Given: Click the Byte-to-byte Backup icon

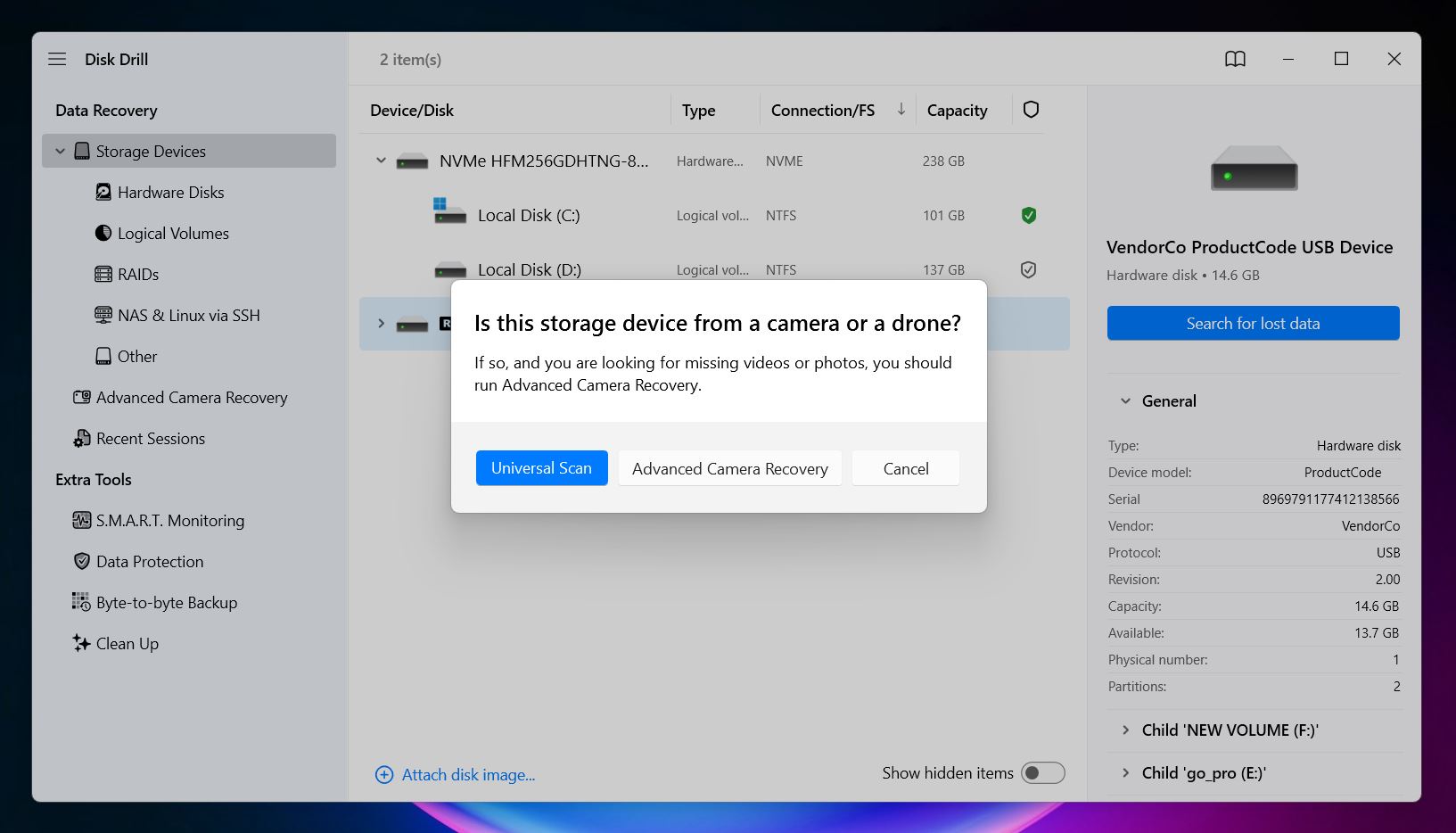Looking at the screenshot, I should (81, 602).
